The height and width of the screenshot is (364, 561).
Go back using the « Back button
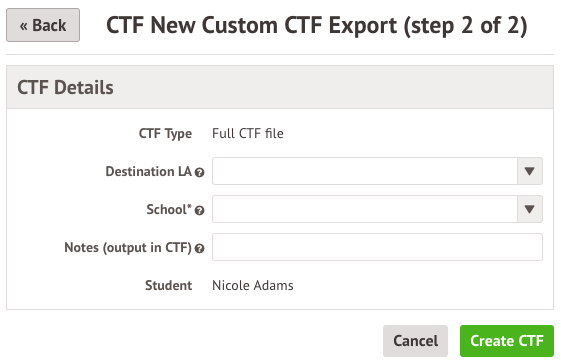tap(43, 25)
